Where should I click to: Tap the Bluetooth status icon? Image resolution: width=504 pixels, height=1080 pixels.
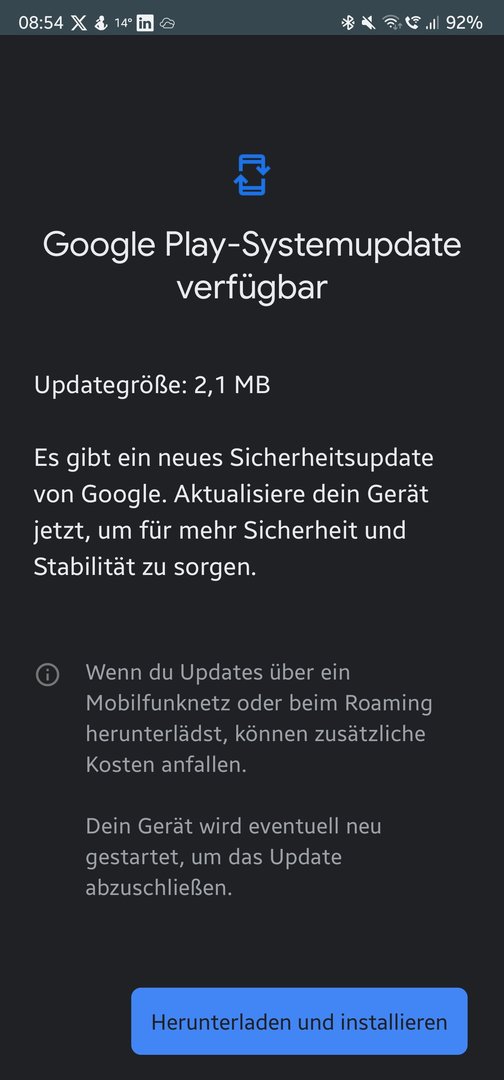click(348, 23)
